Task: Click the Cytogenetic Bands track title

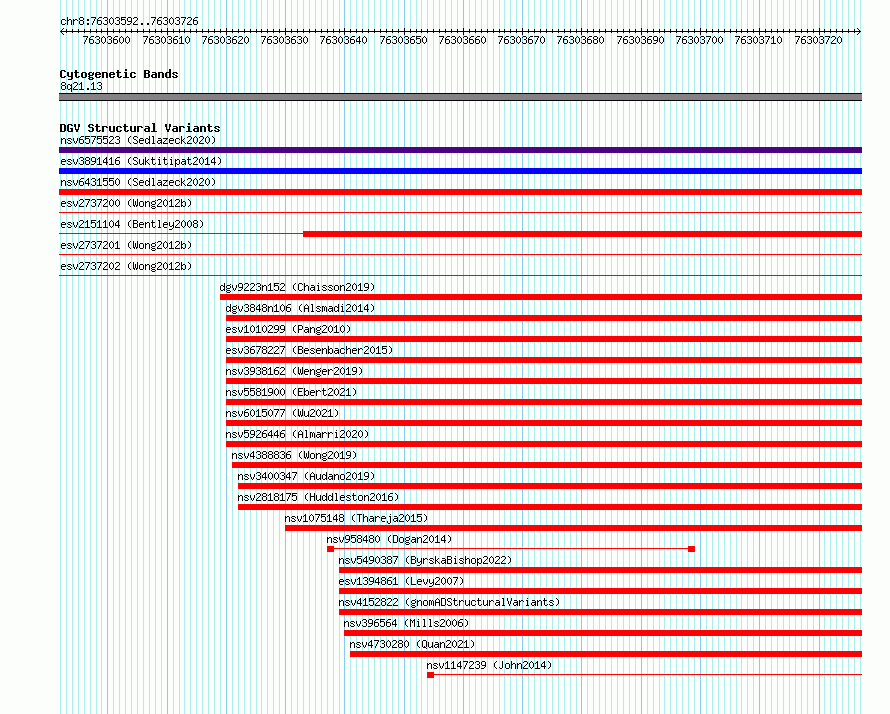Action: click(119, 74)
